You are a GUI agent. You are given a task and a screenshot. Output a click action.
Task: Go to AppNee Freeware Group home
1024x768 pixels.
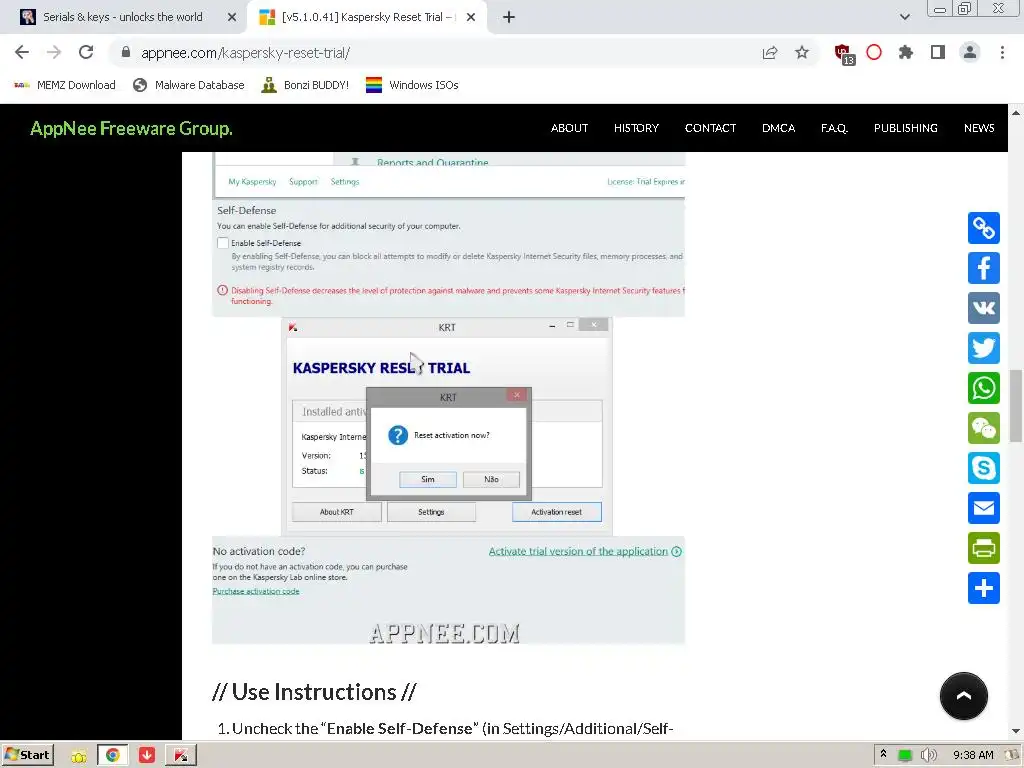coord(131,128)
